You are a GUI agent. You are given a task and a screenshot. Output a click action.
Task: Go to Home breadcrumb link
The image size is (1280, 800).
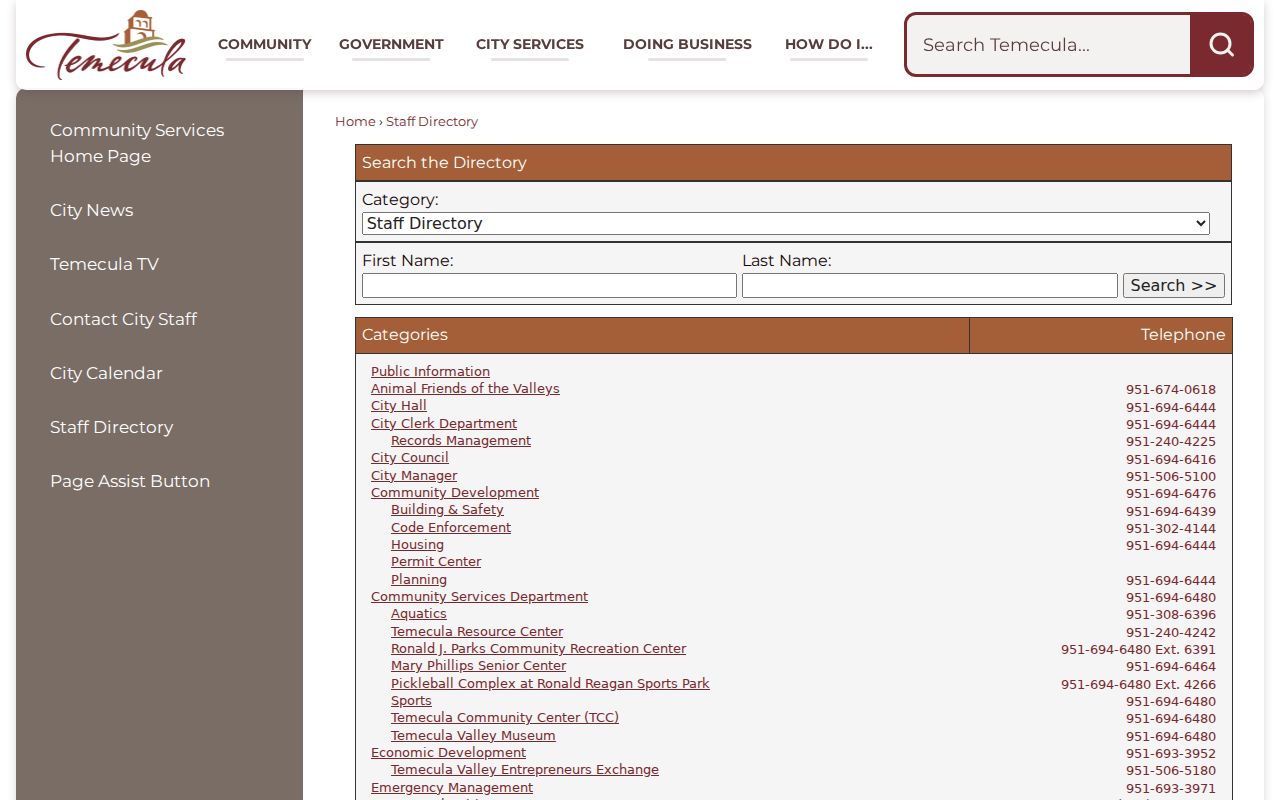click(355, 121)
